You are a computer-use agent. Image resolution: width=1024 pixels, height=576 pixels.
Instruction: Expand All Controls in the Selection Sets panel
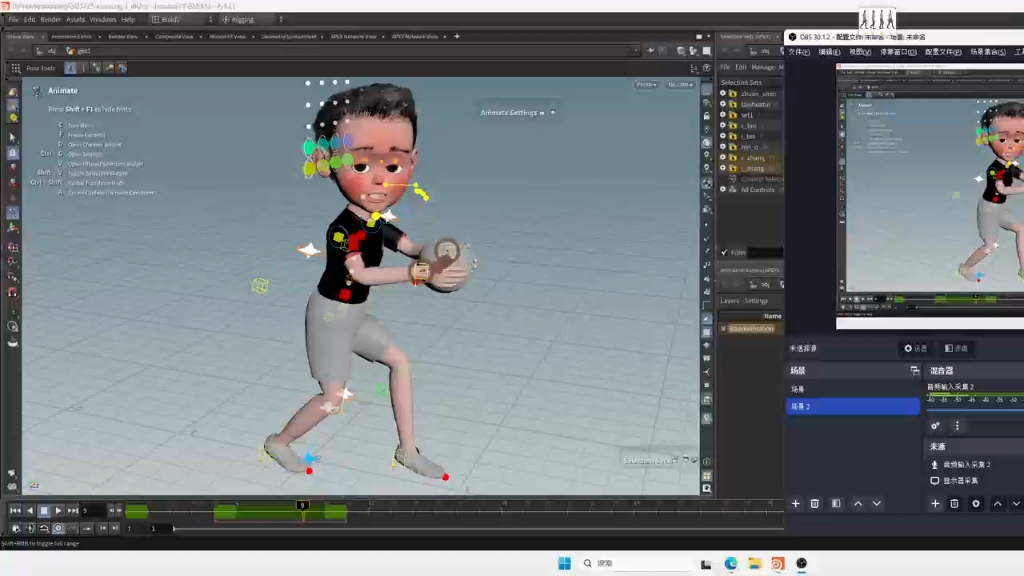(723, 190)
